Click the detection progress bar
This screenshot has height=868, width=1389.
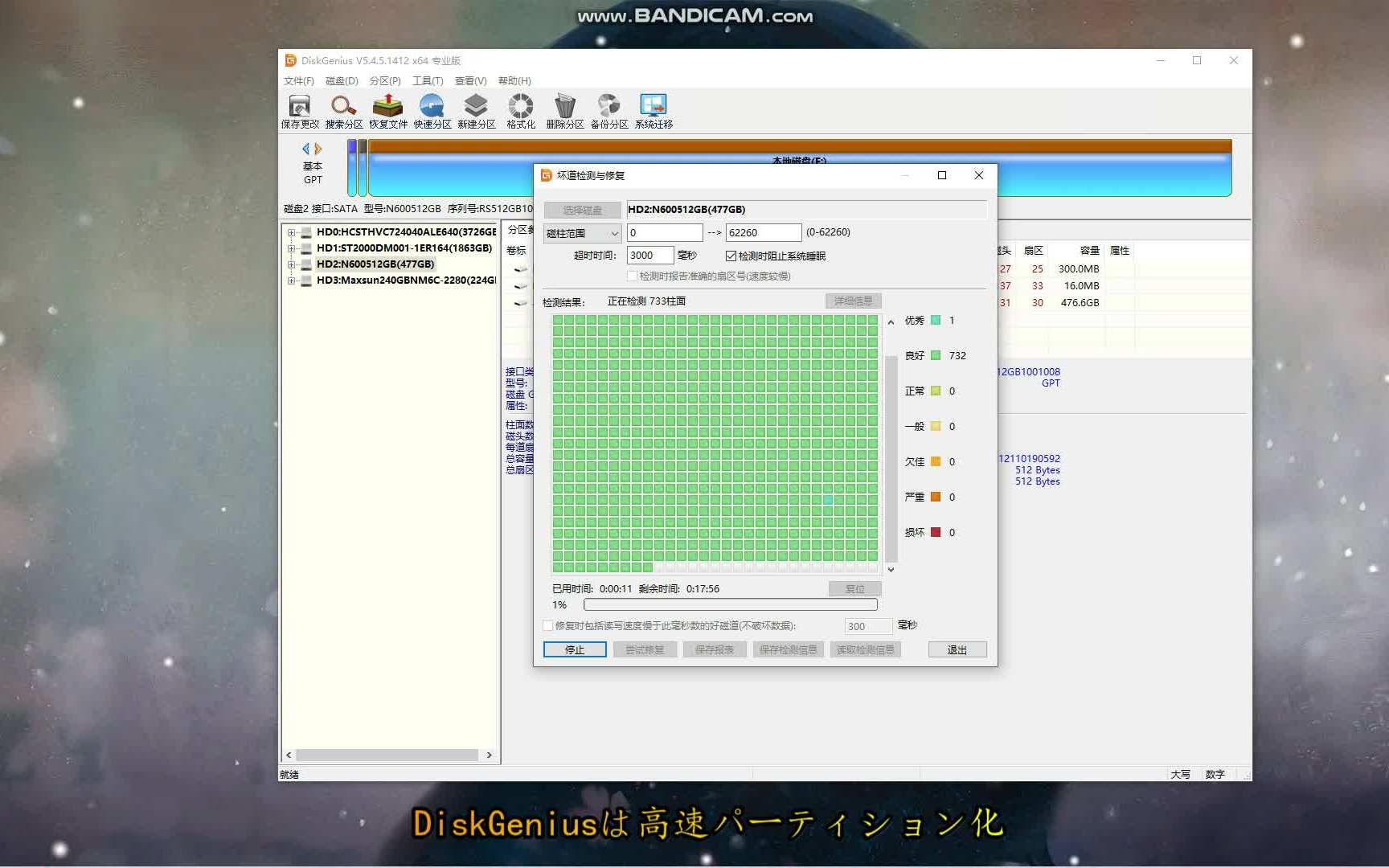point(731,604)
